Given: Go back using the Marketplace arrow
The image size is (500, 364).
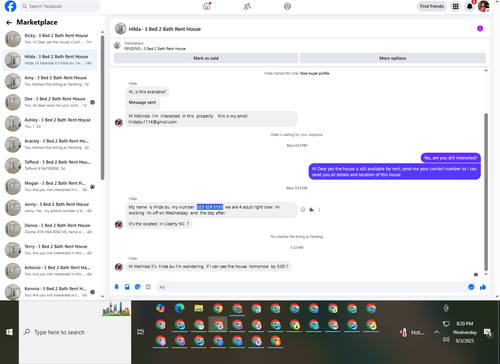Looking at the screenshot, I should [x=9, y=23].
